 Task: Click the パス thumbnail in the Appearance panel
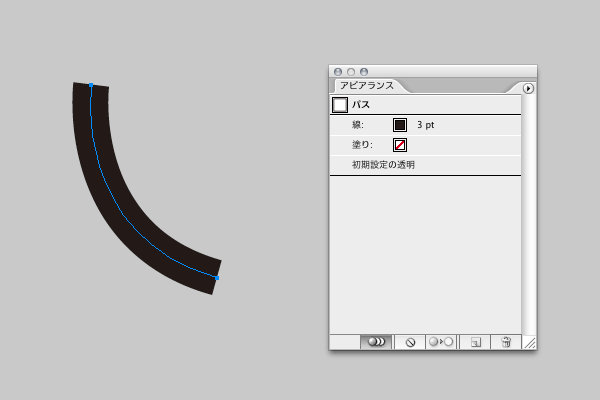pyautogui.click(x=340, y=104)
